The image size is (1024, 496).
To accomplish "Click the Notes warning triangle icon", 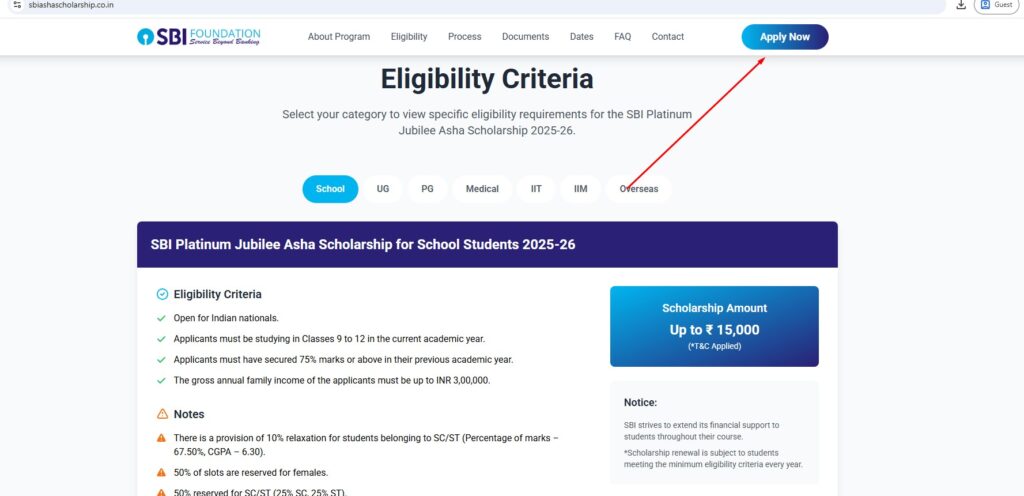I will point(162,414).
